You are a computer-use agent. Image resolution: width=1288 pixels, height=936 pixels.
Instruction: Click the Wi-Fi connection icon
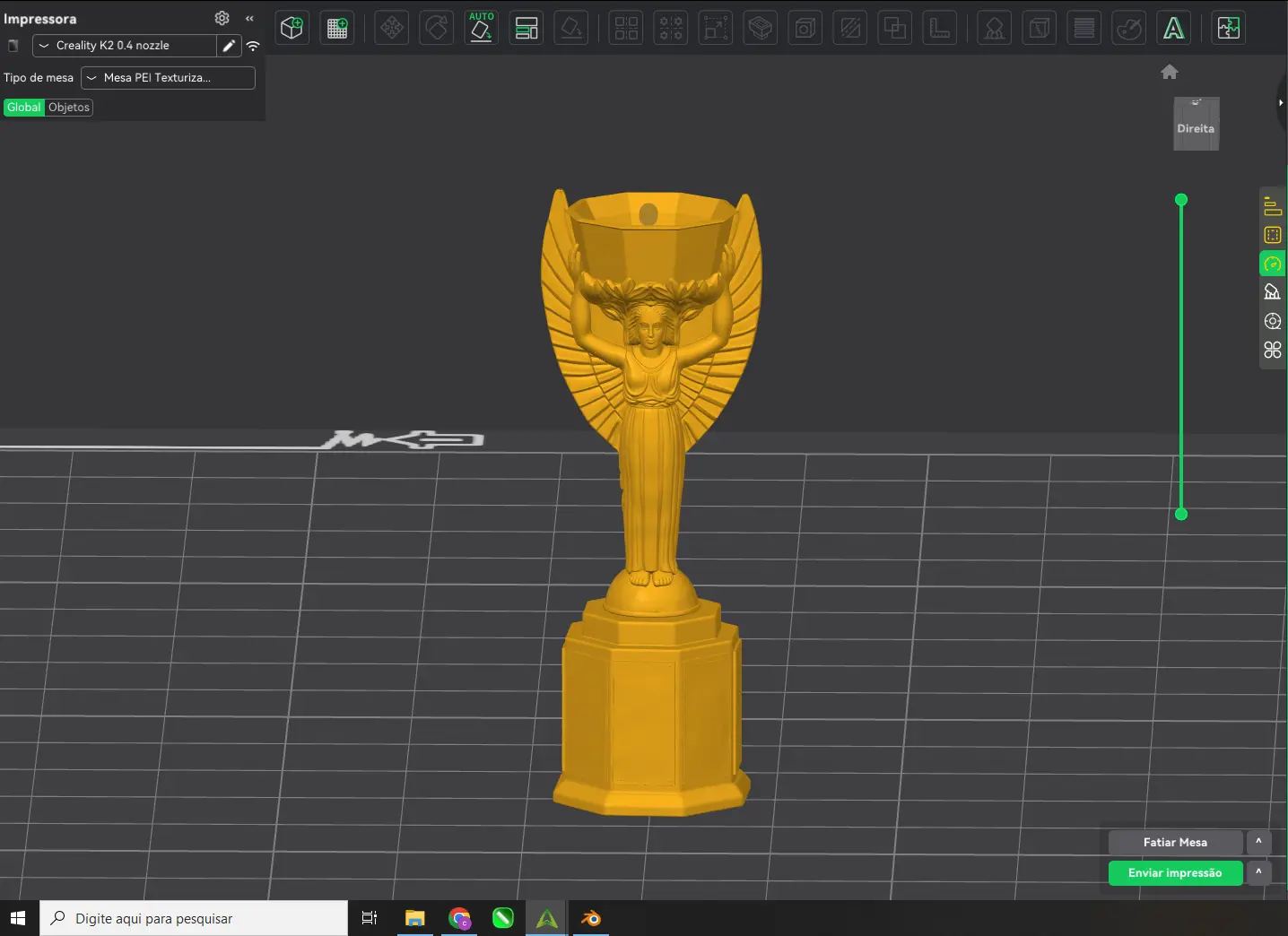(253, 46)
